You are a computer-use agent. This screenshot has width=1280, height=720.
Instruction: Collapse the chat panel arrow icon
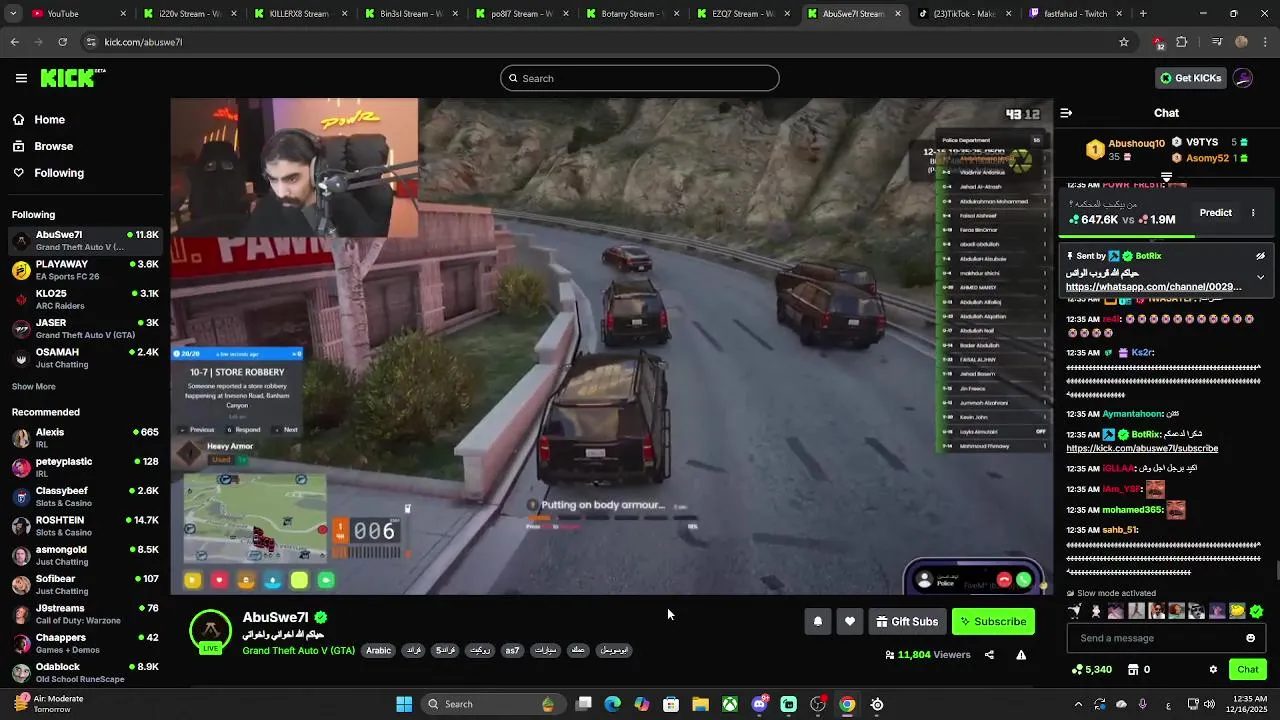coord(1066,113)
